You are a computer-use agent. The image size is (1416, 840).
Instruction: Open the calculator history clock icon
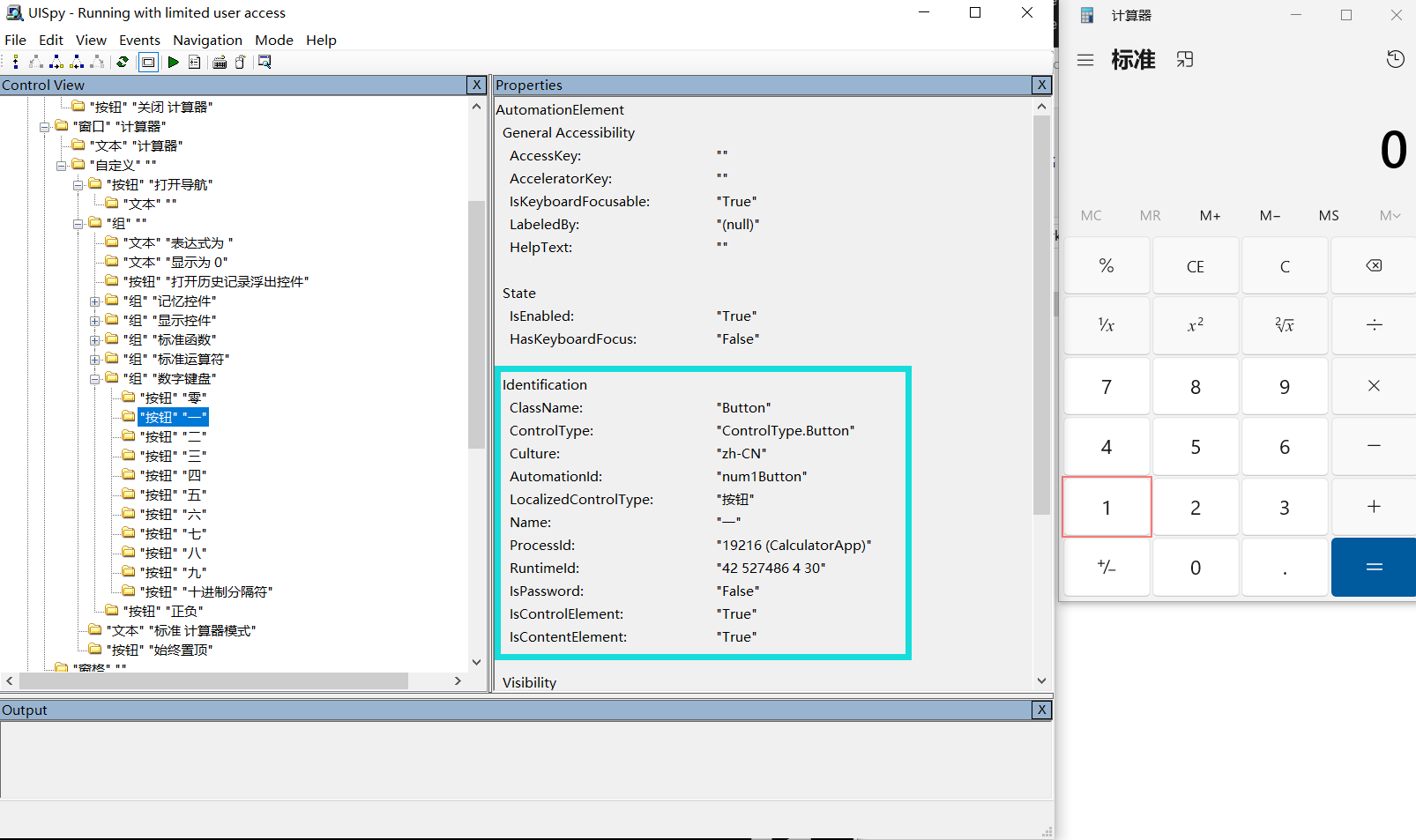pos(1395,59)
